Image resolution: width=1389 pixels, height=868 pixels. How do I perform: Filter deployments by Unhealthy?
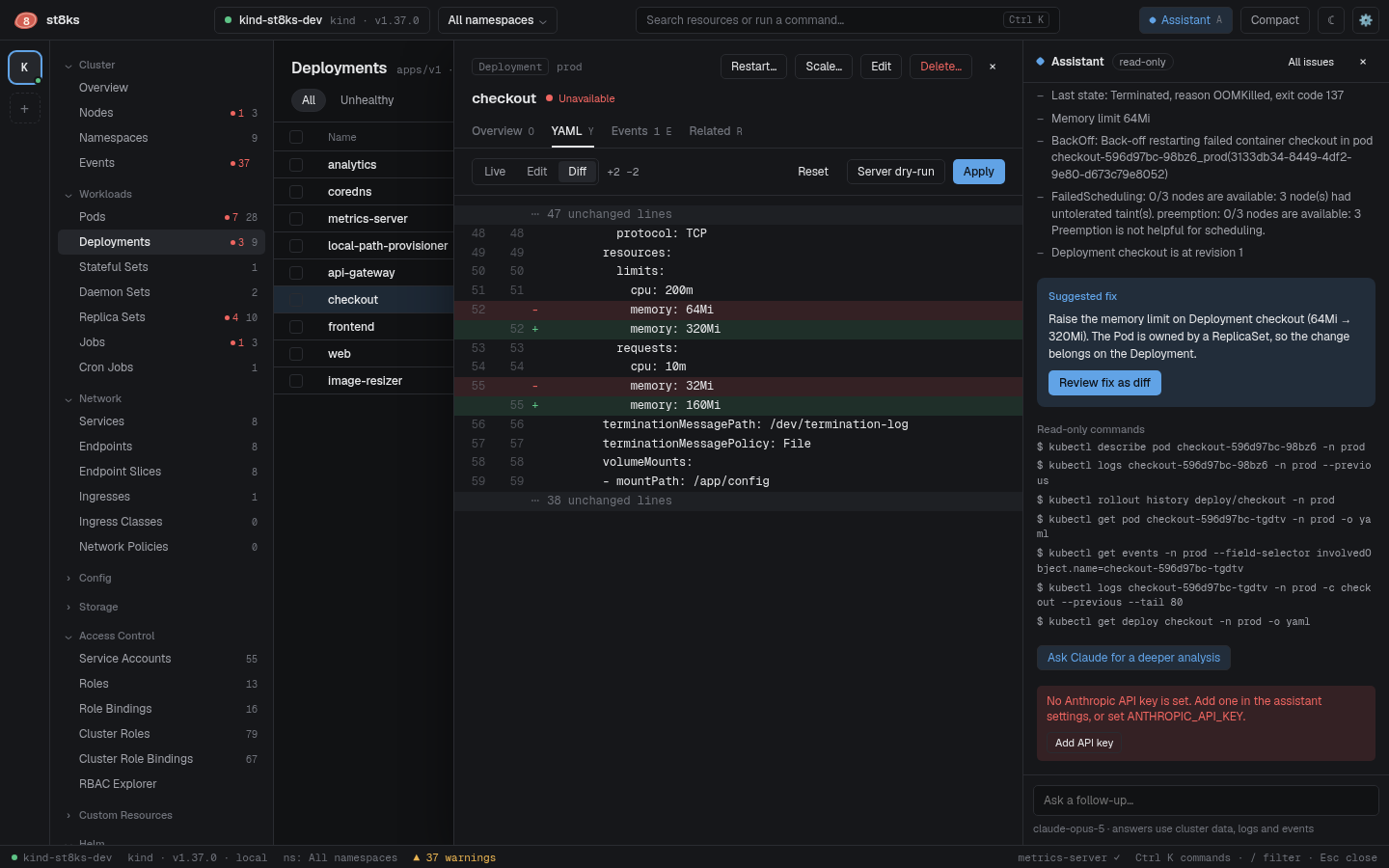coord(368,100)
